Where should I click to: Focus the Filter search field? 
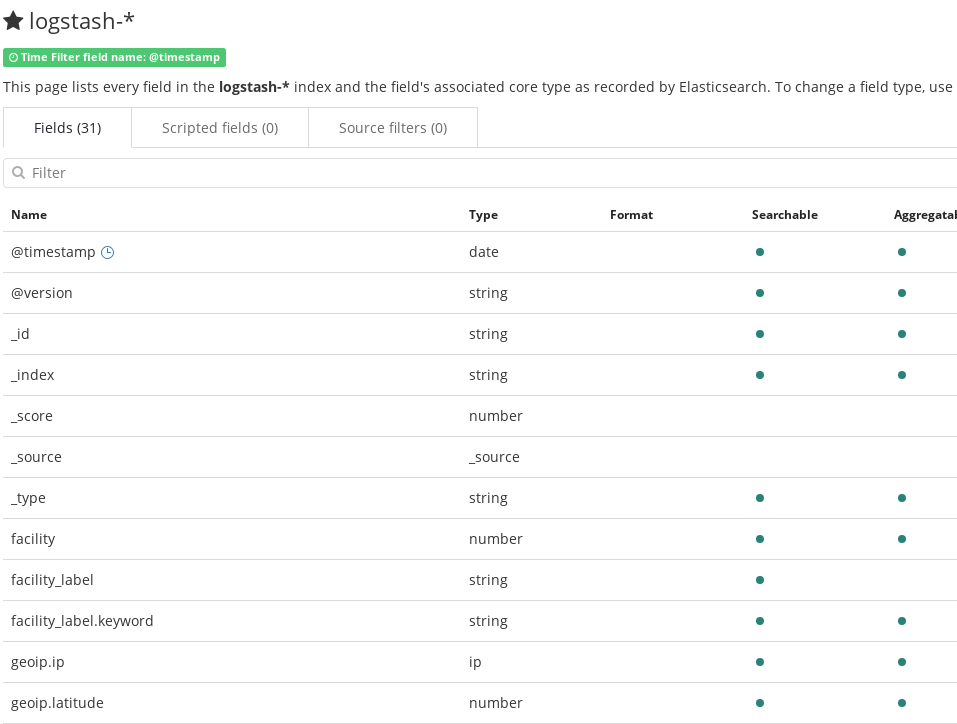(x=480, y=173)
